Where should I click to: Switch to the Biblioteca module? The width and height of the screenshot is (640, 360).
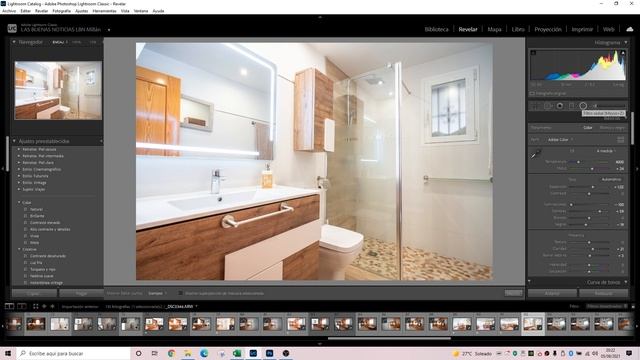436,29
